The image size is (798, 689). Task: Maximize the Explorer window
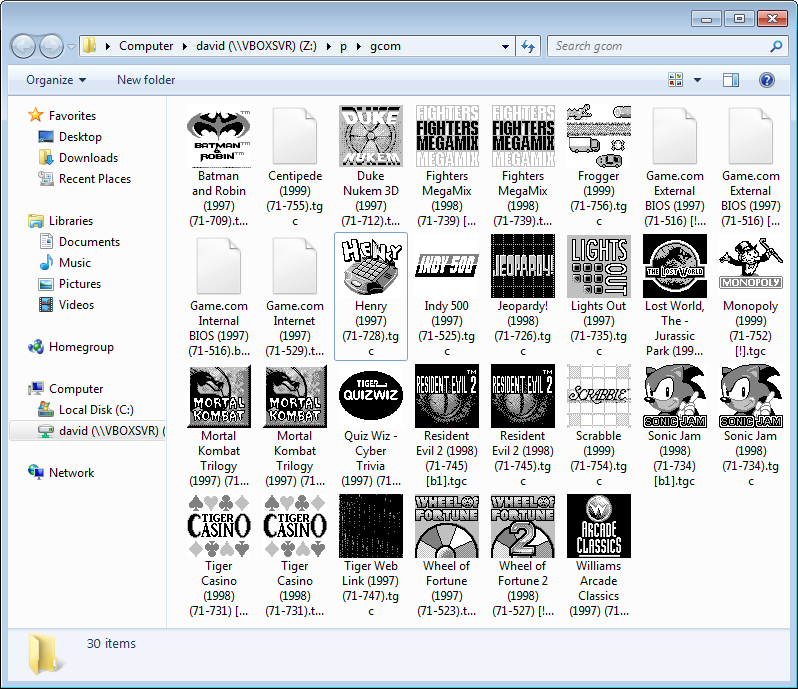(739, 19)
